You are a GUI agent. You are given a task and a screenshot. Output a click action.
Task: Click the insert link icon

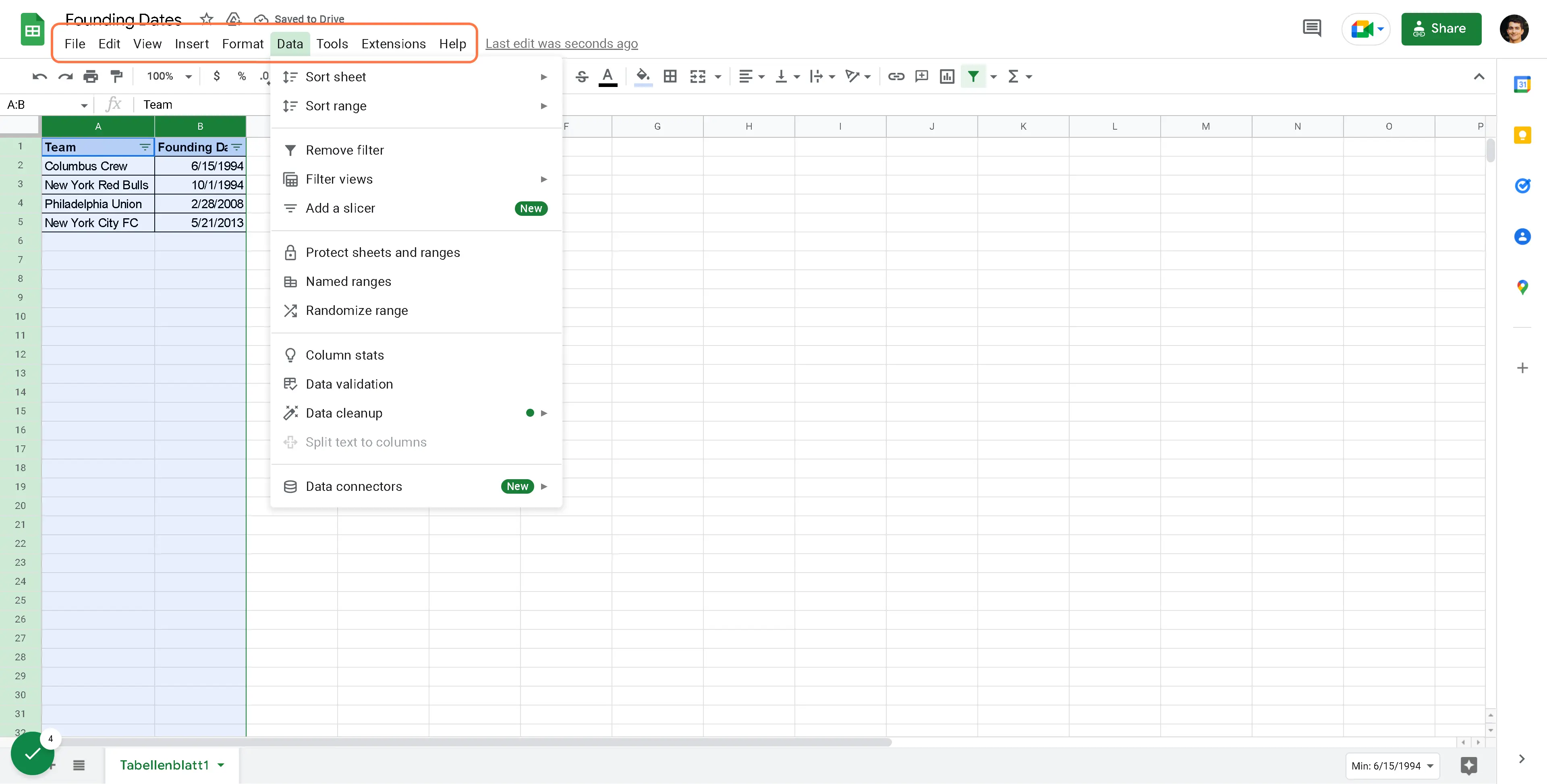(896, 76)
